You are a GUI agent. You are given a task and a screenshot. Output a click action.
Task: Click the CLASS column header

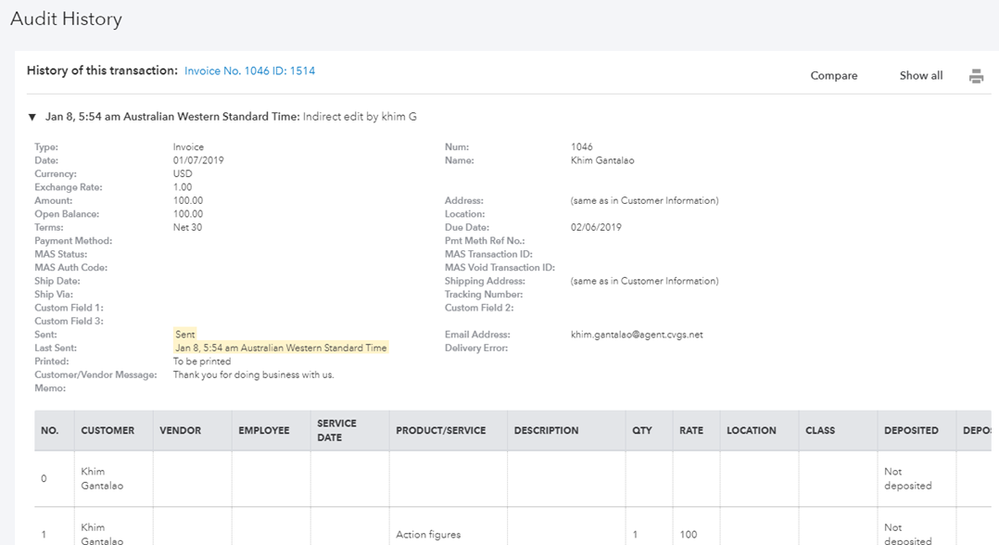(x=820, y=431)
